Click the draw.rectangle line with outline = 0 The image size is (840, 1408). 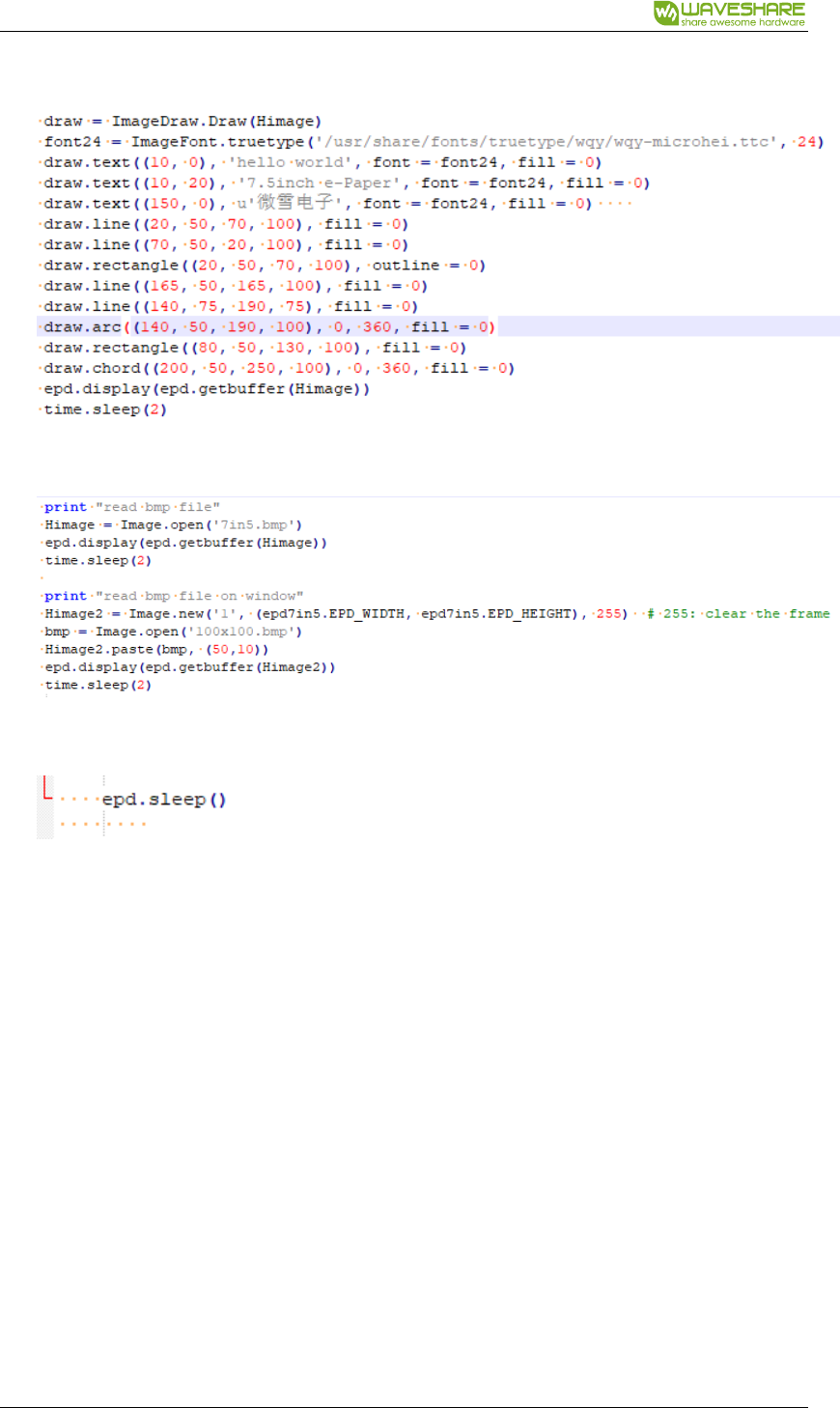[x=265, y=265]
